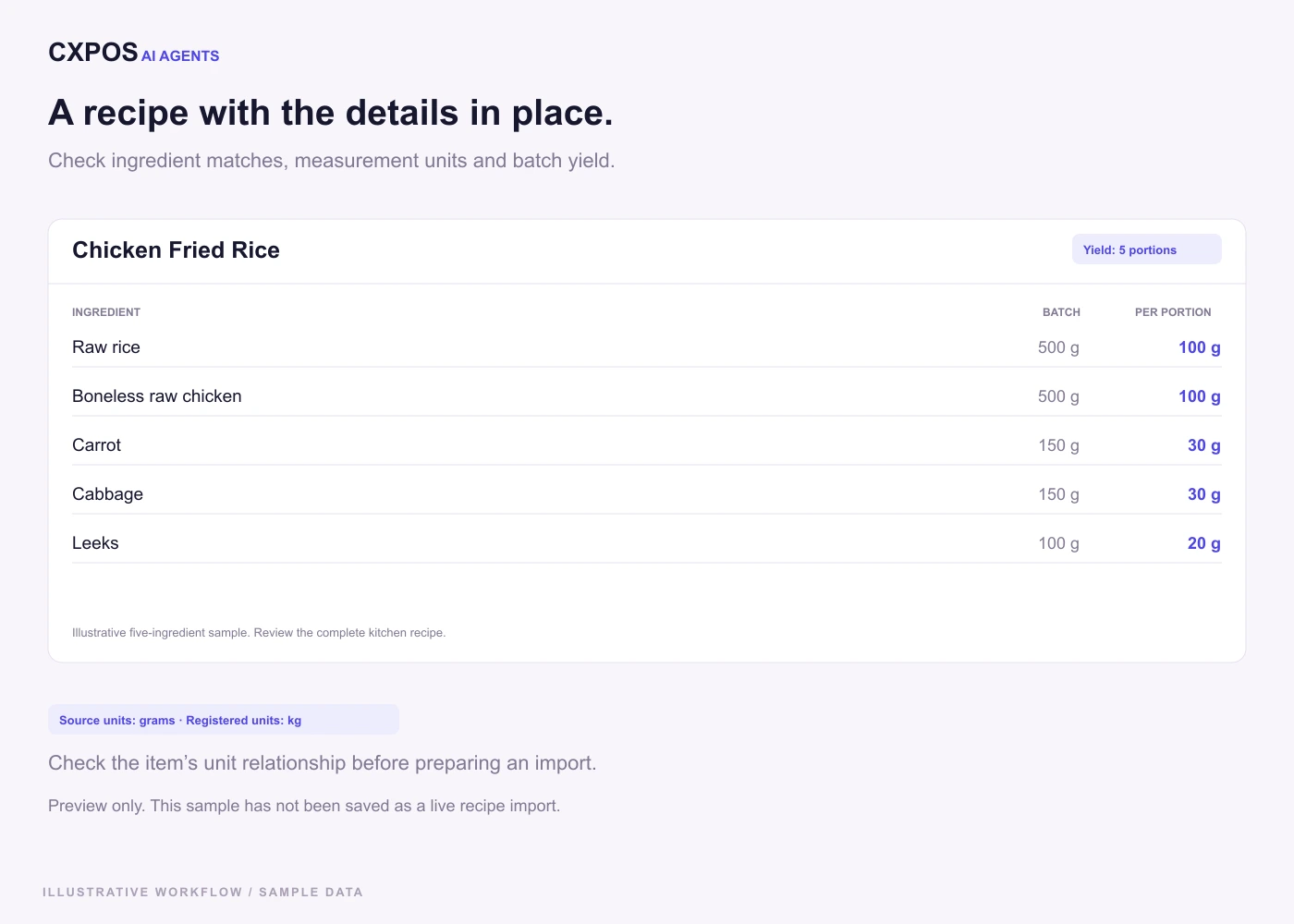Click the Raw rice batch amount 500 g
This screenshot has height=924, width=1294.
pyautogui.click(x=1058, y=347)
